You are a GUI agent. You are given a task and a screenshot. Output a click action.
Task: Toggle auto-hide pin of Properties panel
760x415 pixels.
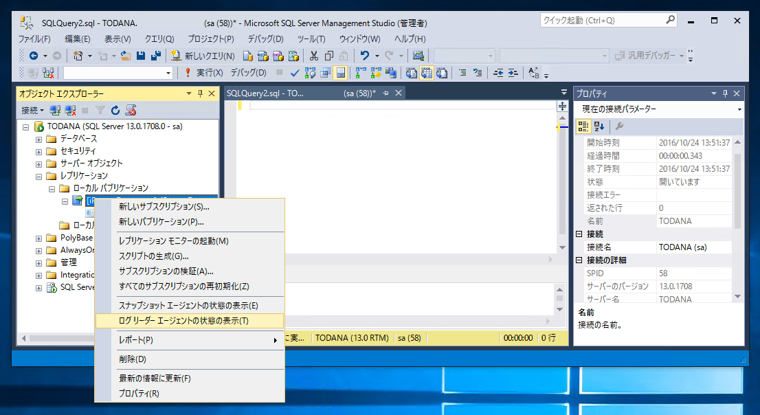[x=725, y=94]
